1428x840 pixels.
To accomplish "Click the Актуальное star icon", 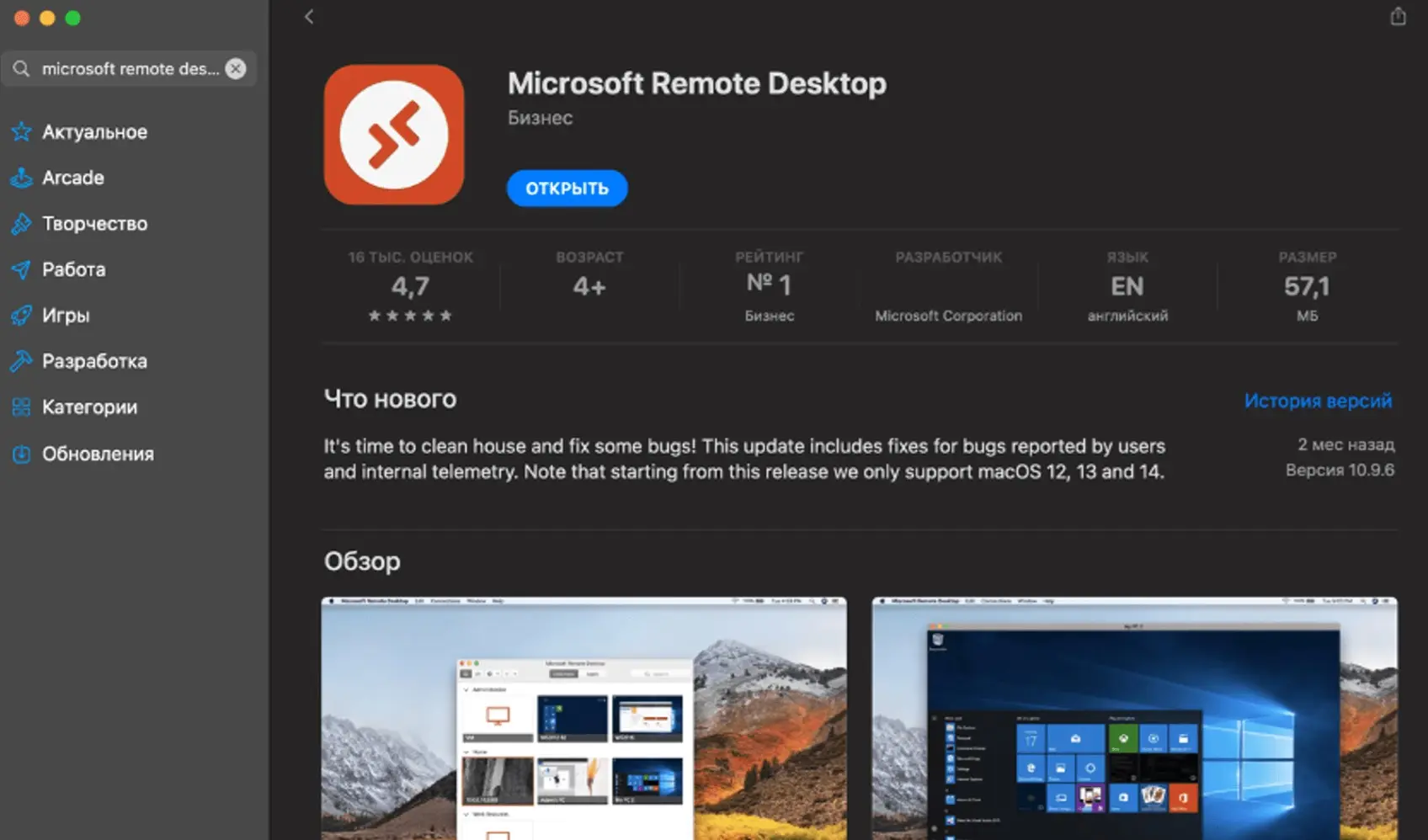I will point(22,132).
